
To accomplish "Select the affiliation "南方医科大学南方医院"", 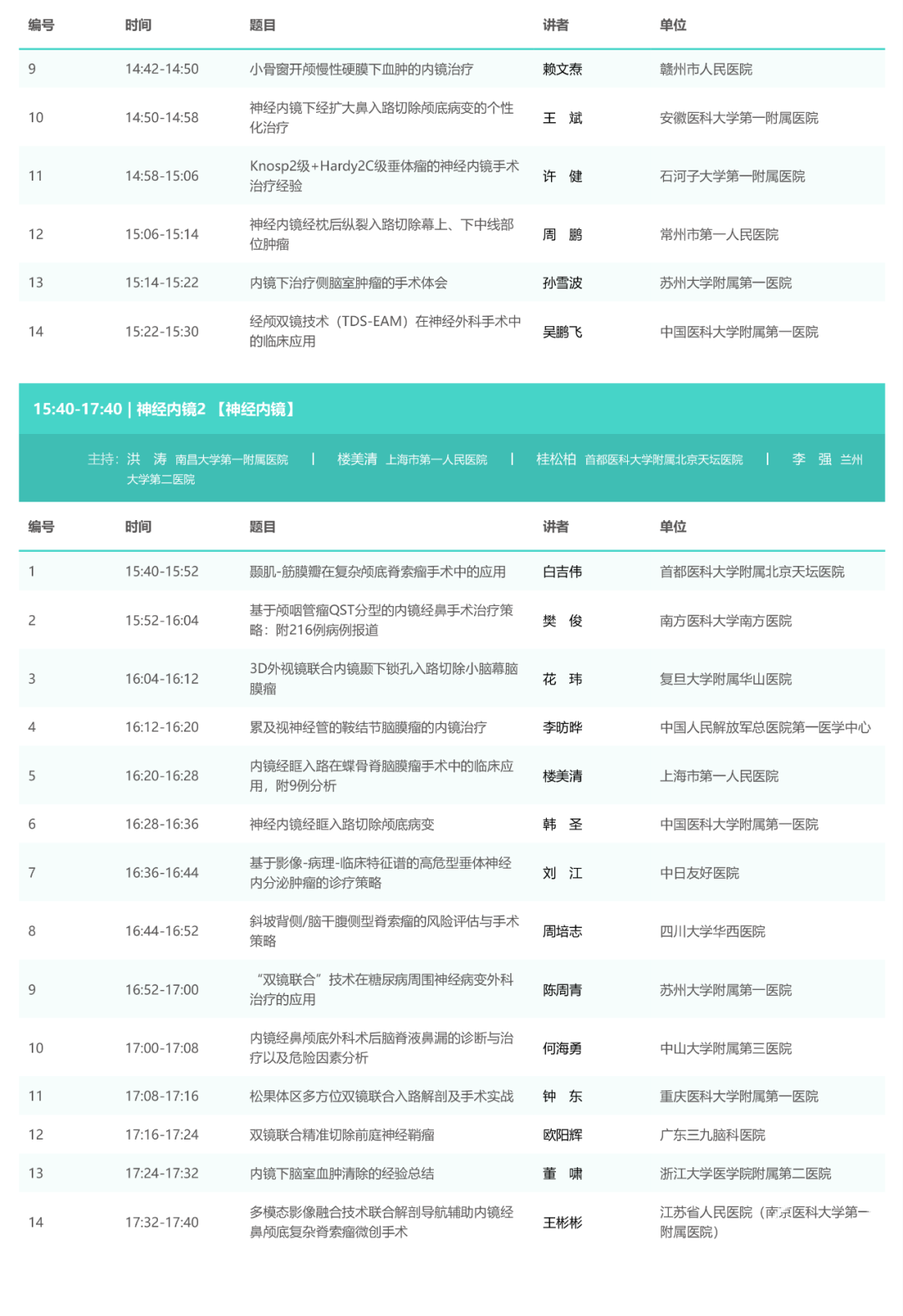I will pos(726,621).
